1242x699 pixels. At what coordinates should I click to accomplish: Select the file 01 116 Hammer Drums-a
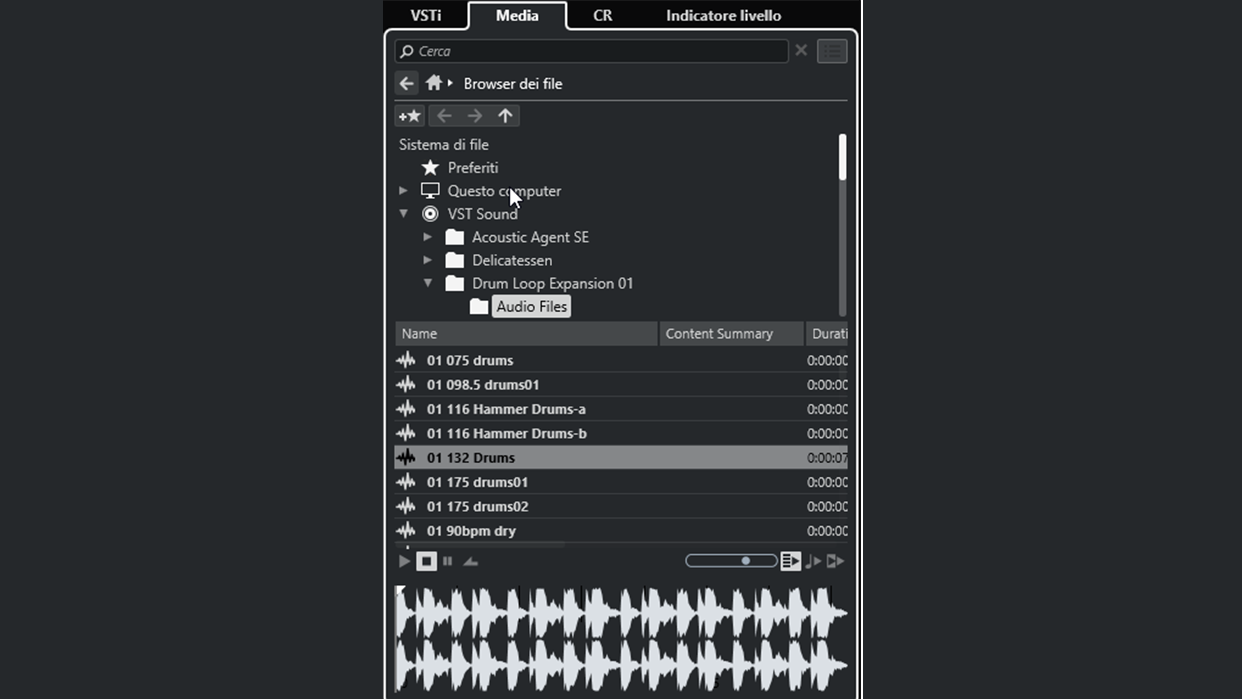coord(506,409)
